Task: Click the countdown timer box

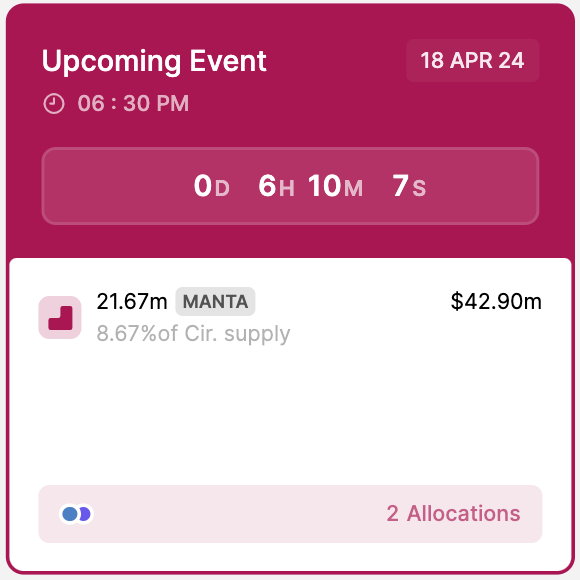Action: [x=290, y=186]
